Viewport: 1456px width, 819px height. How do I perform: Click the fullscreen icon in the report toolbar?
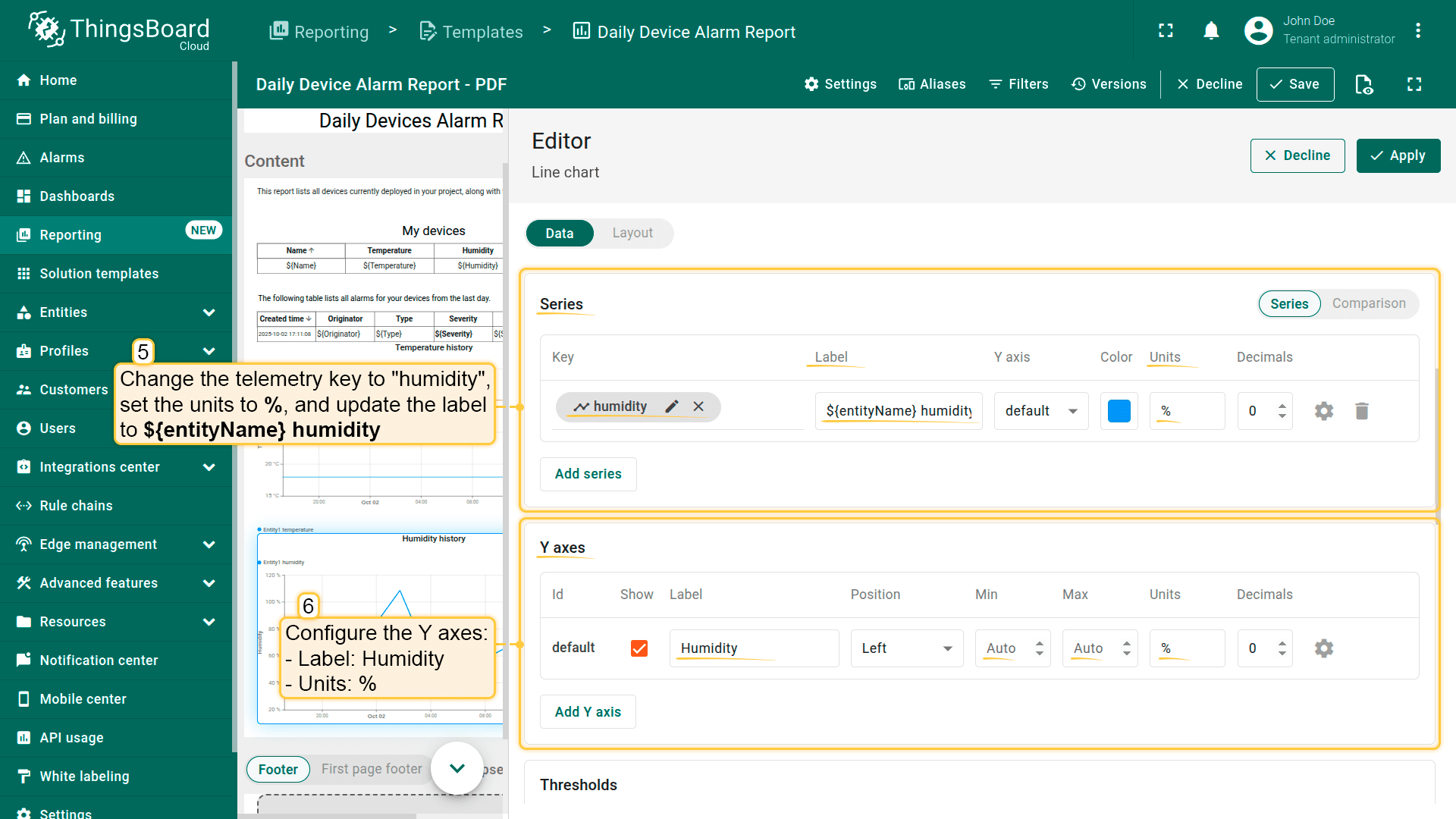(x=1414, y=84)
